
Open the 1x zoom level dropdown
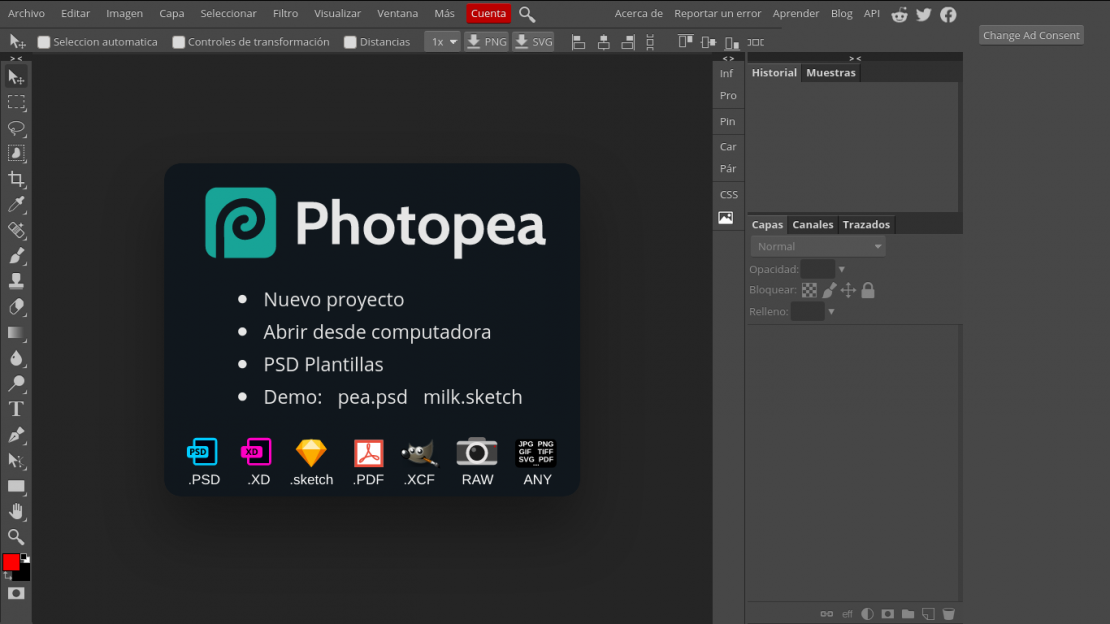click(x=441, y=42)
